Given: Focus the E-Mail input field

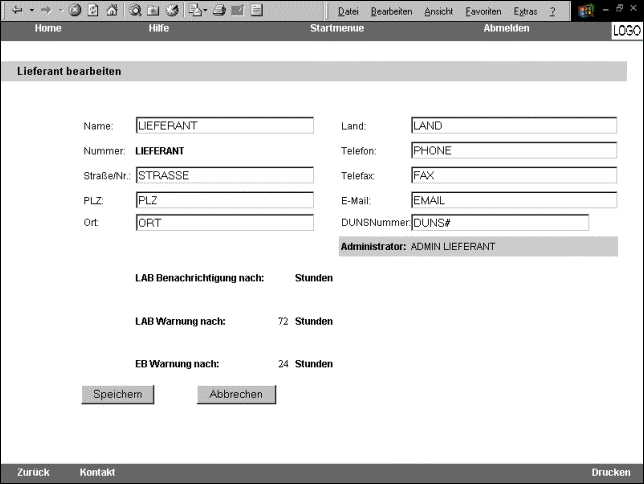Looking at the screenshot, I should [514, 200].
